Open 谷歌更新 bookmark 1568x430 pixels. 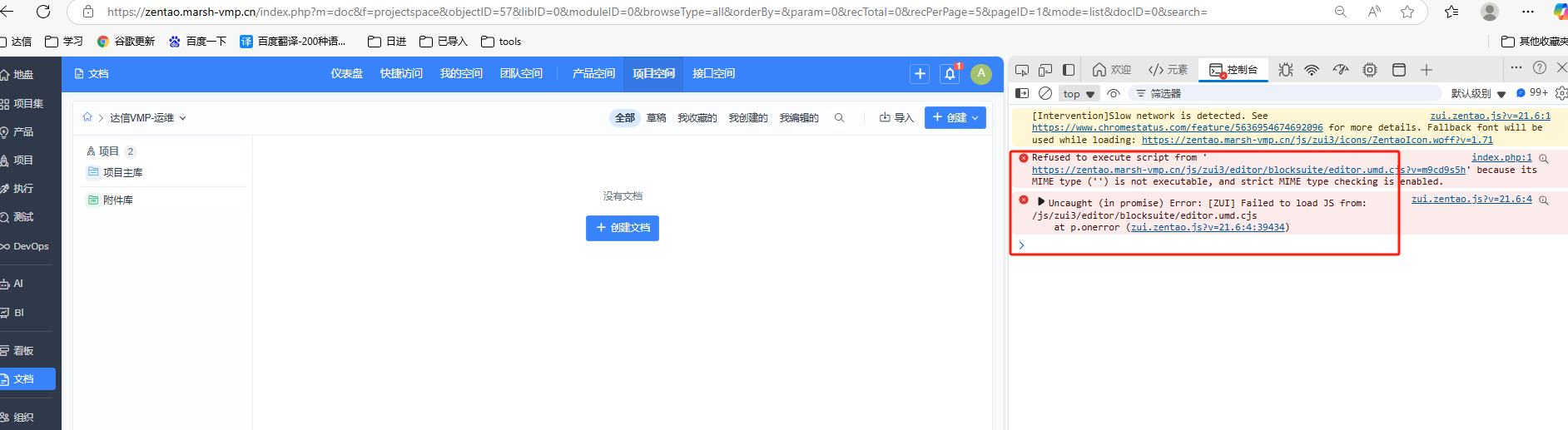pos(126,42)
